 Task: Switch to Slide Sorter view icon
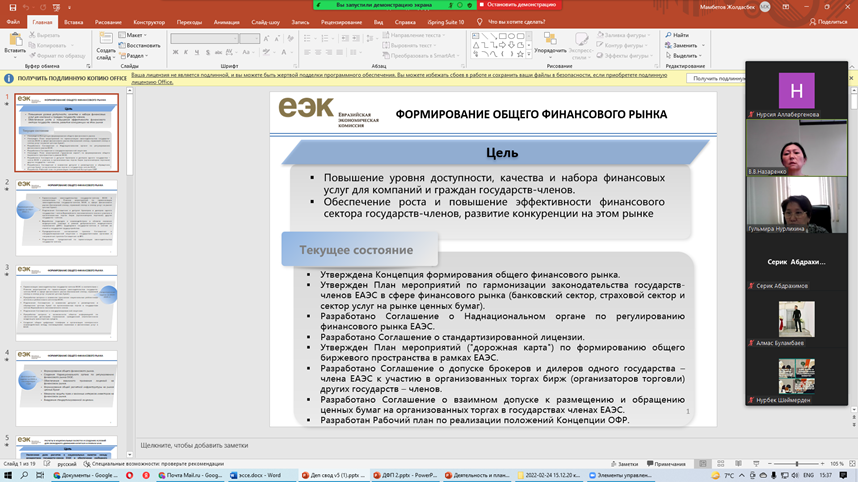point(721,463)
